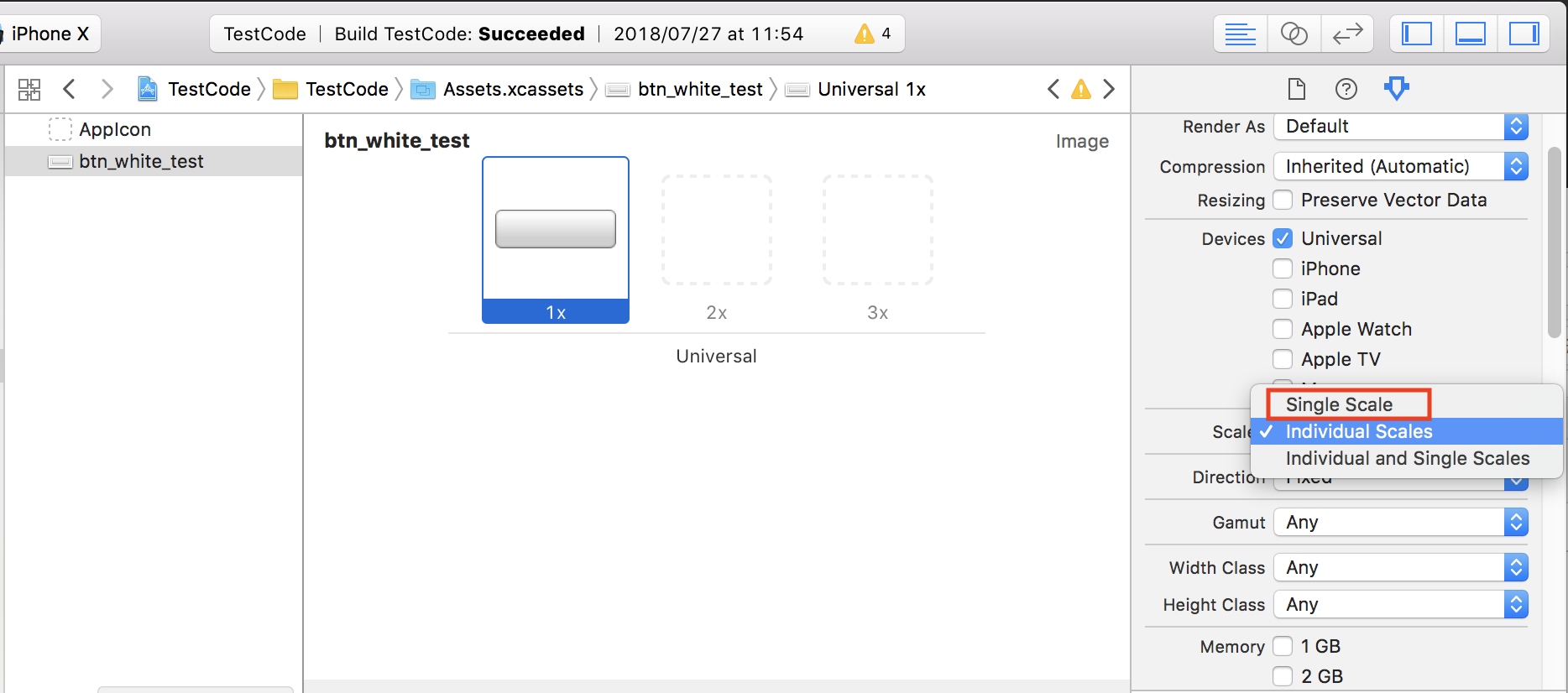Viewport: 1568px width, 693px height.
Task: Enable the iPhone device checkbox
Action: pyautogui.click(x=1283, y=268)
